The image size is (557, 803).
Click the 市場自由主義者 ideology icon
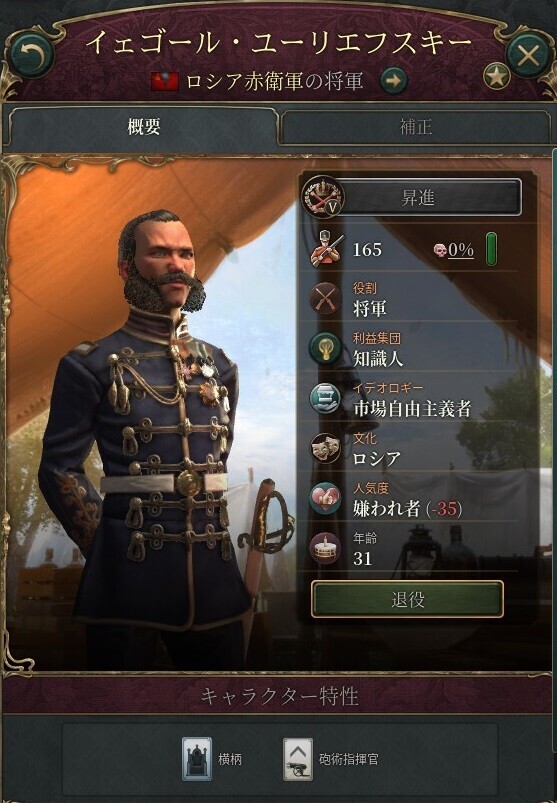(x=326, y=398)
